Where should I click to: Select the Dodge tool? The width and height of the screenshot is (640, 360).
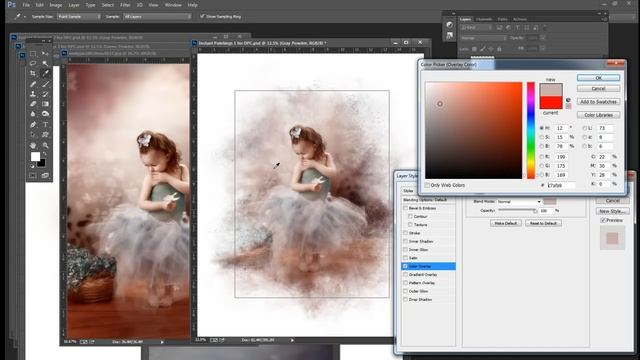pos(45,114)
